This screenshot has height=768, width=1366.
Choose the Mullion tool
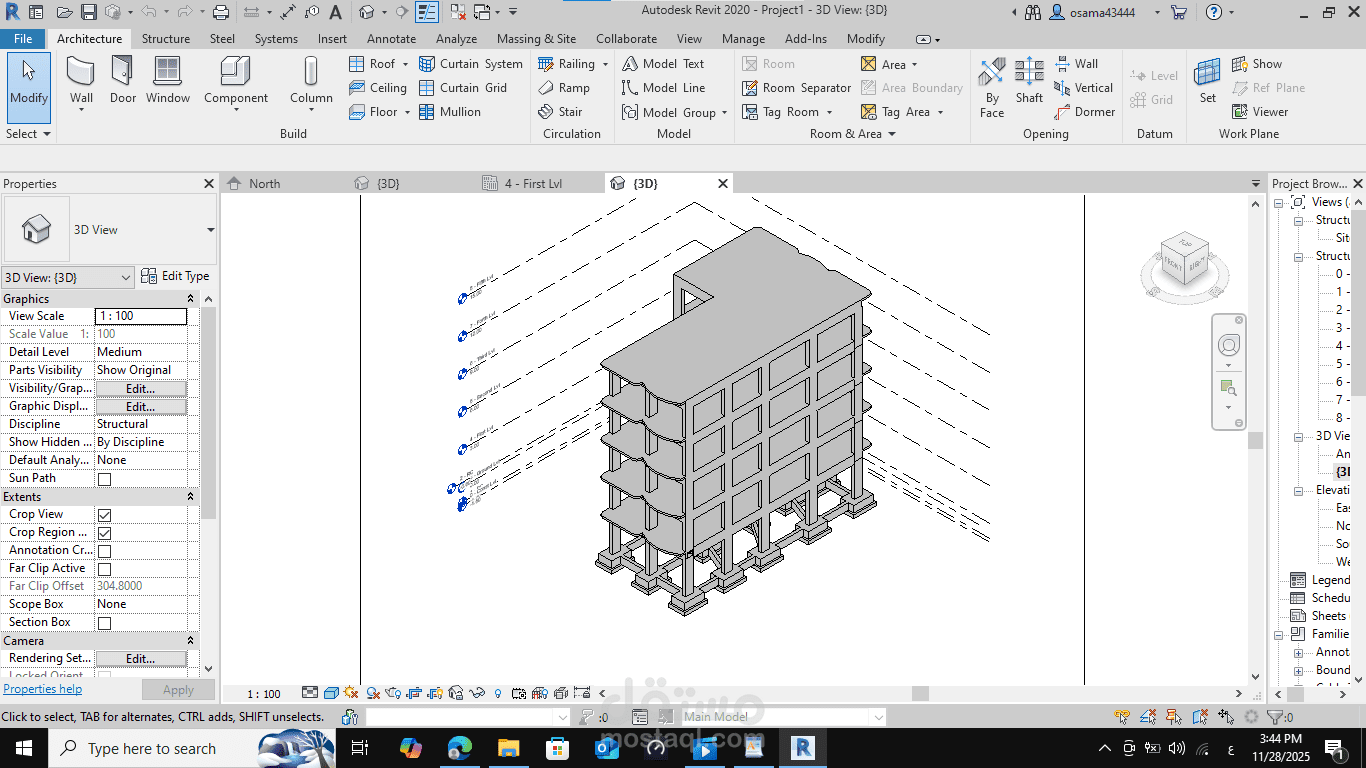click(x=449, y=112)
